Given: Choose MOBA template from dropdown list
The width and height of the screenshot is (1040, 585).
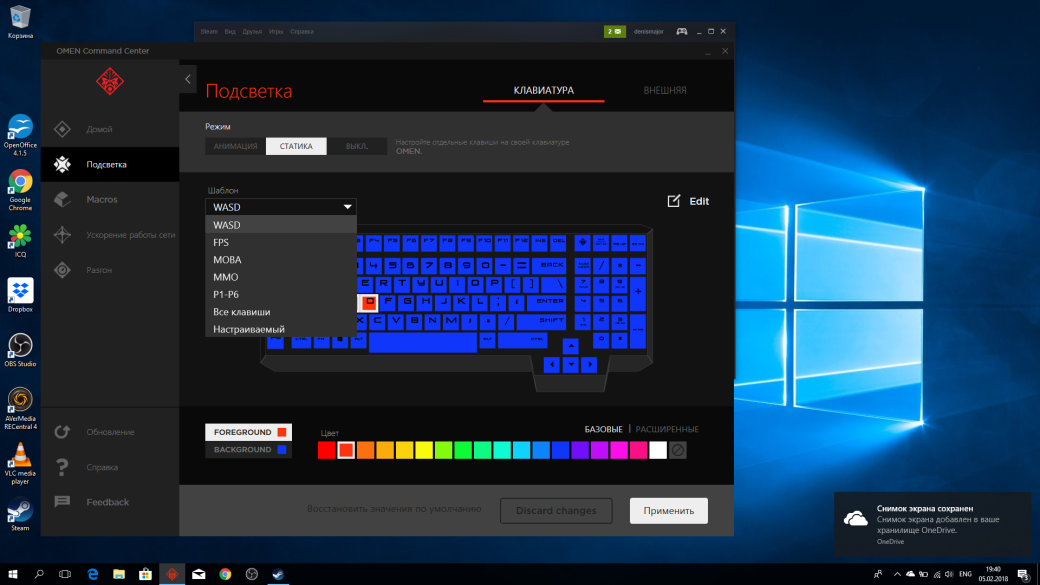Looking at the screenshot, I should pyautogui.click(x=281, y=259).
